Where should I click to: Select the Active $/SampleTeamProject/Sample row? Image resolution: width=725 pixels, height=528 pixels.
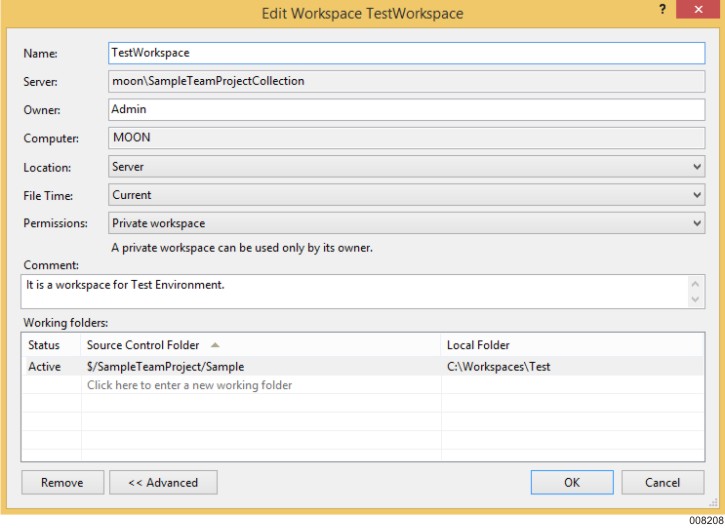[363, 366]
